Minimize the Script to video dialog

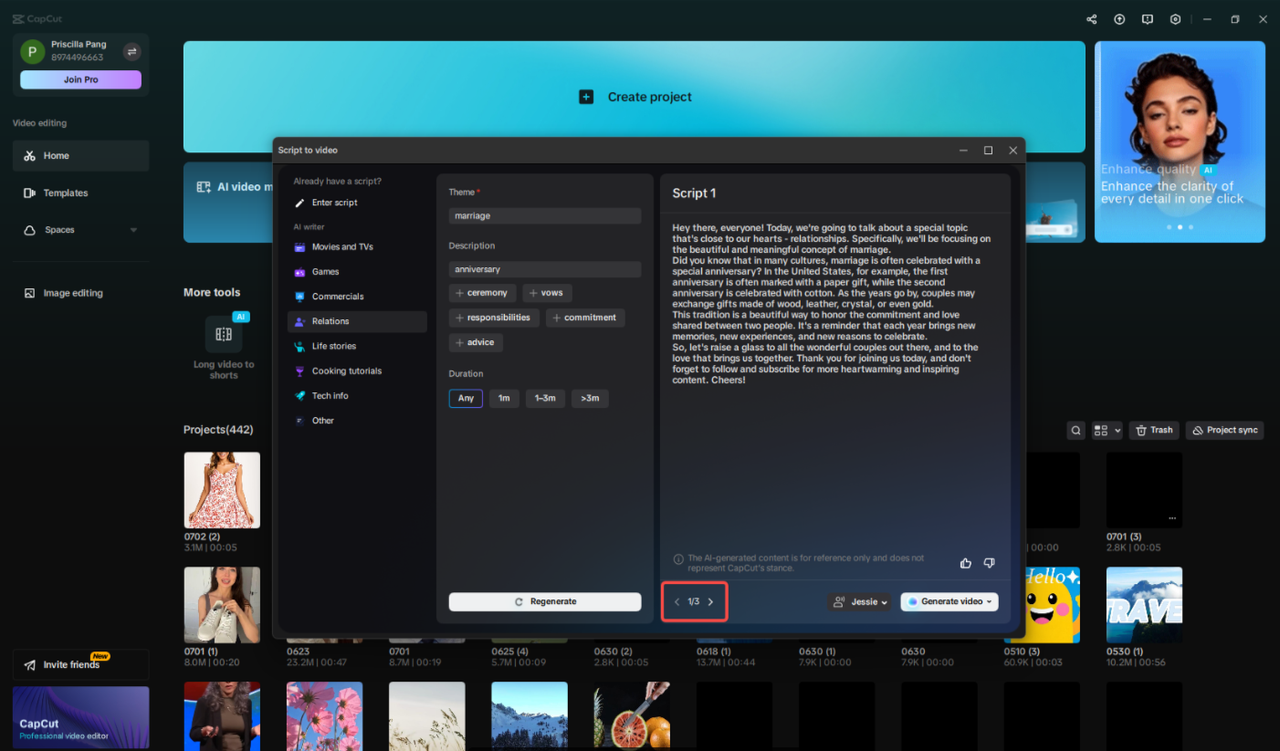(963, 150)
